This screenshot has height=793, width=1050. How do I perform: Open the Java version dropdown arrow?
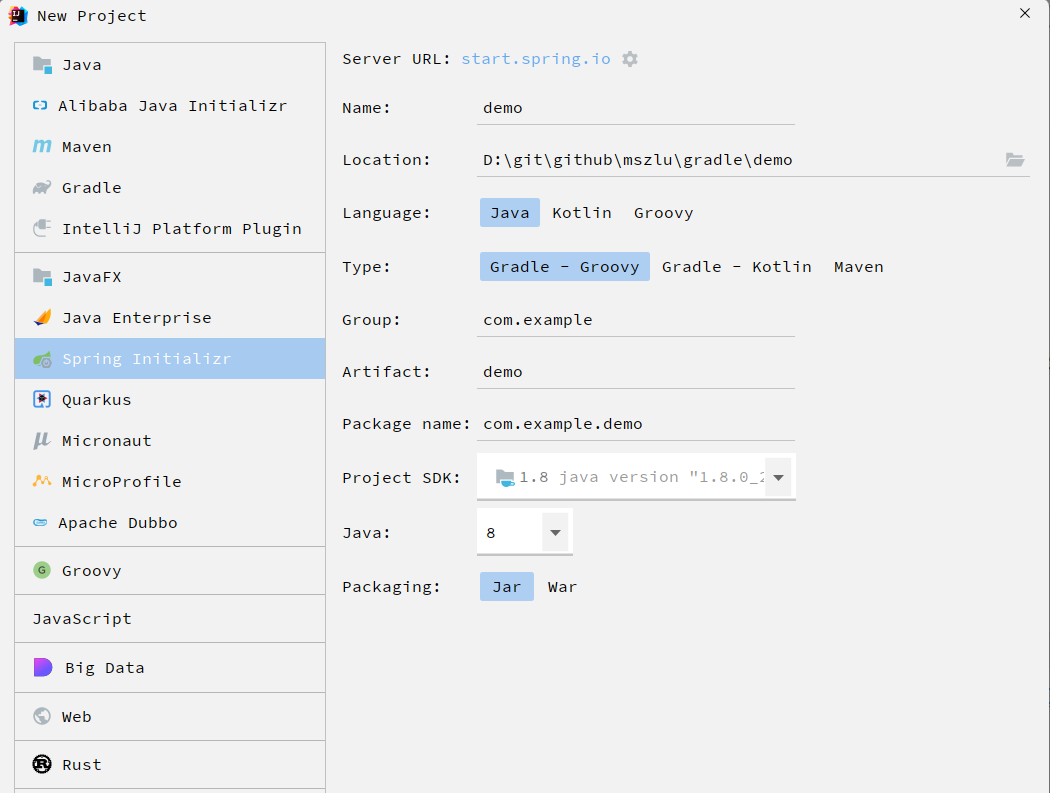coord(555,532)
